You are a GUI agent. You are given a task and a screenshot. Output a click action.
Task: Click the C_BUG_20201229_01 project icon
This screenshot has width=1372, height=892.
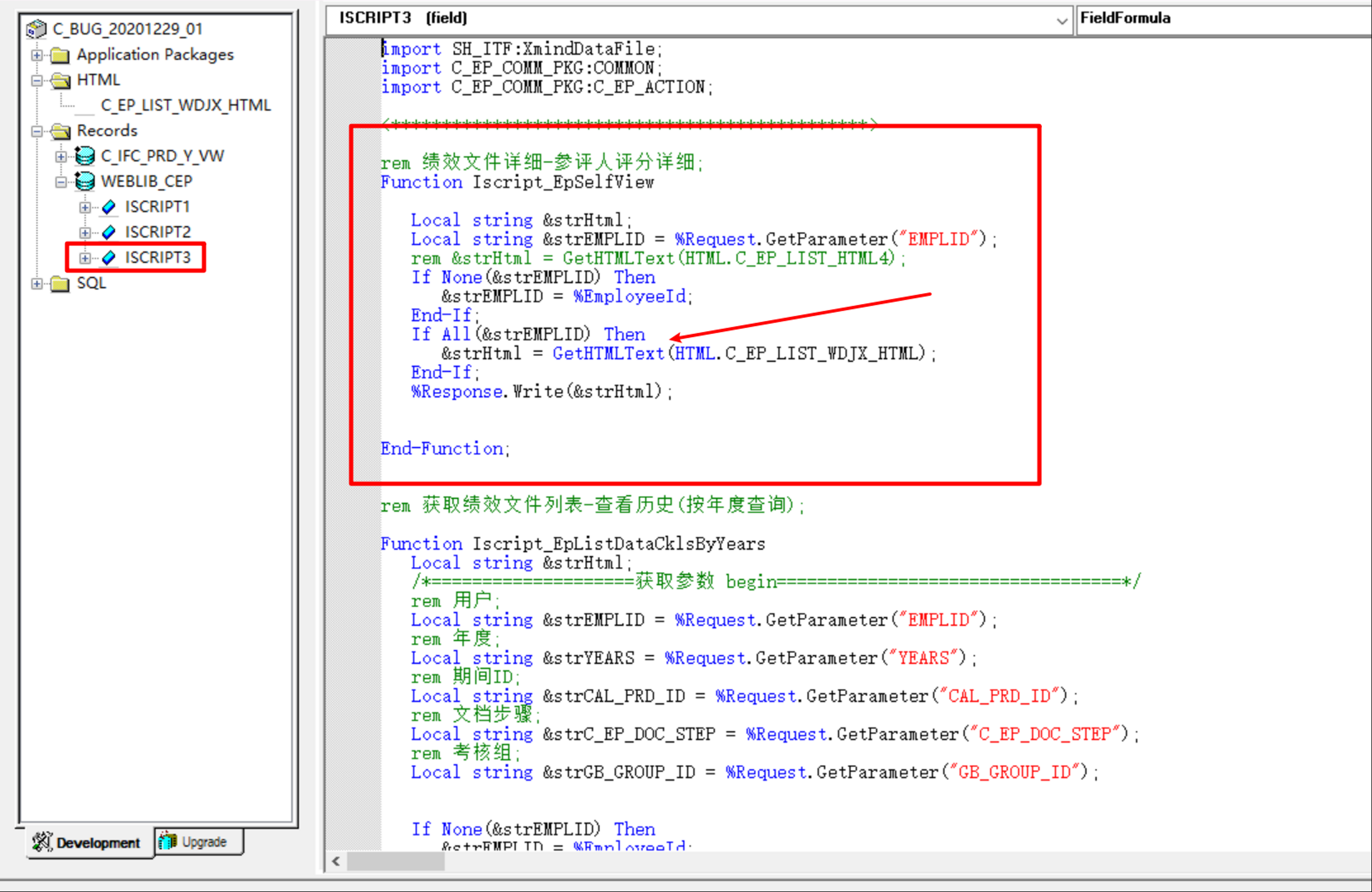[36, 28]
